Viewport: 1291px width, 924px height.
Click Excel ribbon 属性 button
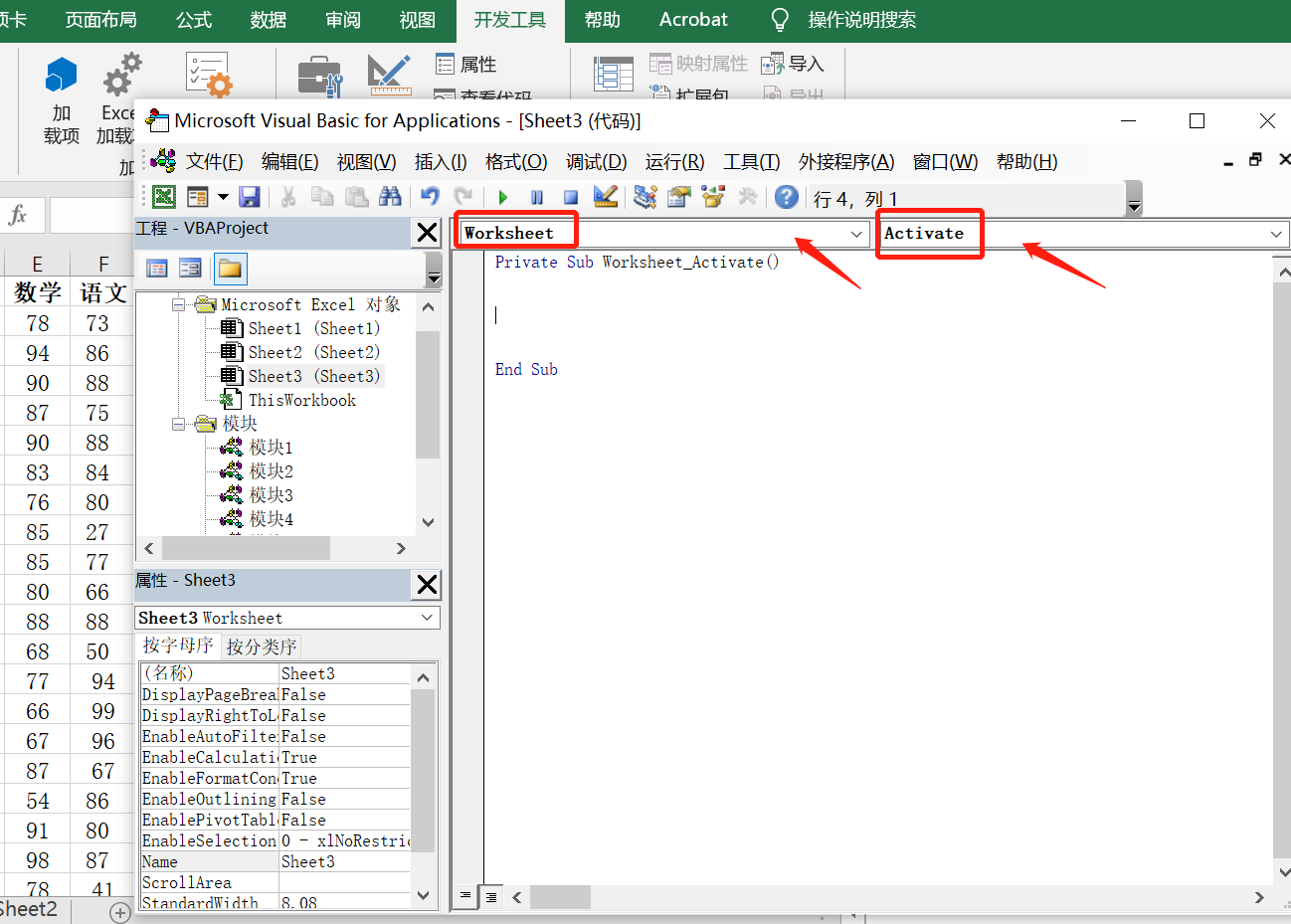point(466,65)
